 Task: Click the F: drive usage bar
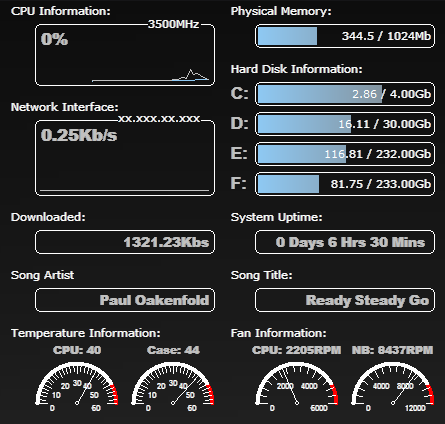pyautogui.click(x=345, y=184)
